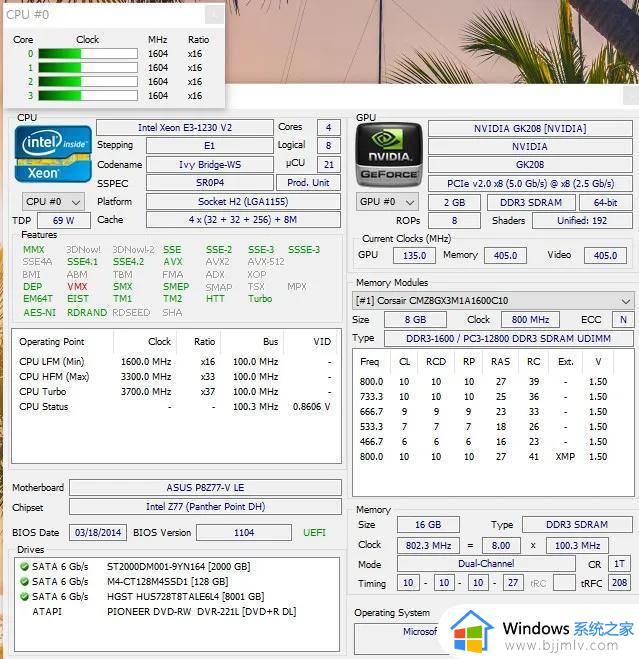
Task: Click the Prod. Unit button
Action: pos(308,183)
